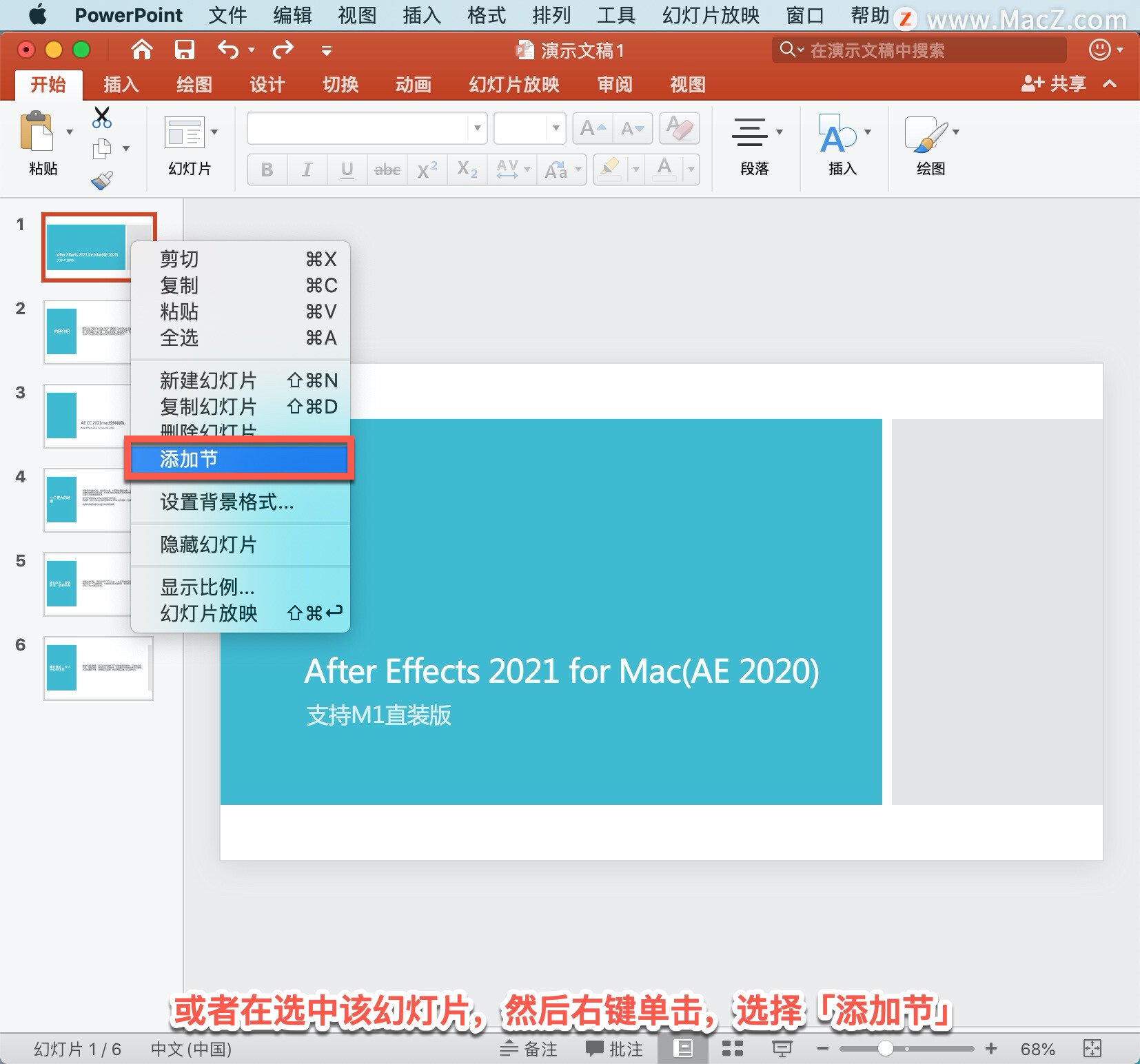Click the 共享 share button
The image size is (1140, 1064).
[x=1053, y=84]
